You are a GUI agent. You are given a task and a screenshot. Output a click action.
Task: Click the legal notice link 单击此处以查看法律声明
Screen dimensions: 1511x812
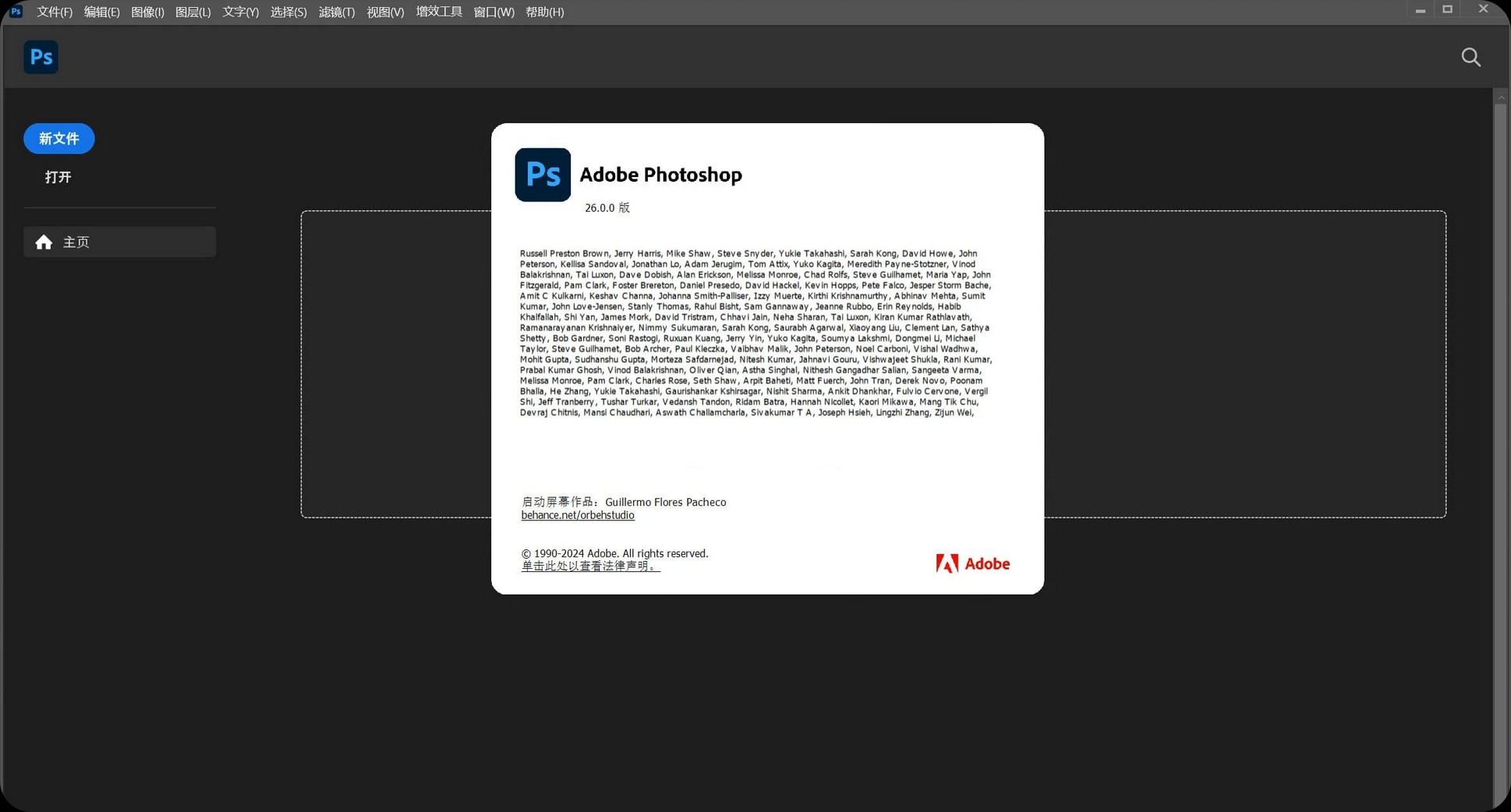590,566
